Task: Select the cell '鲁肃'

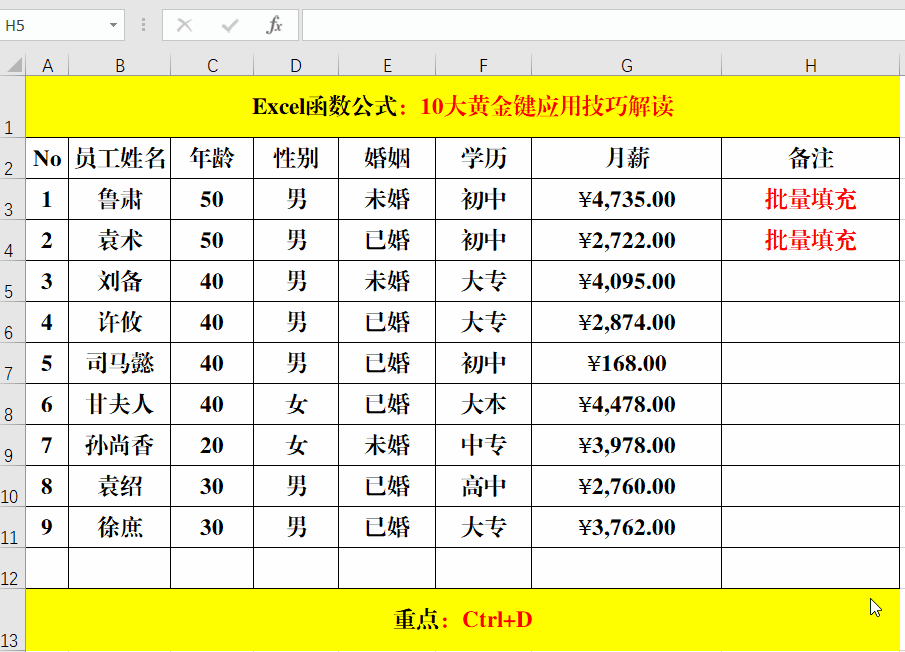Action: point(119,199)
